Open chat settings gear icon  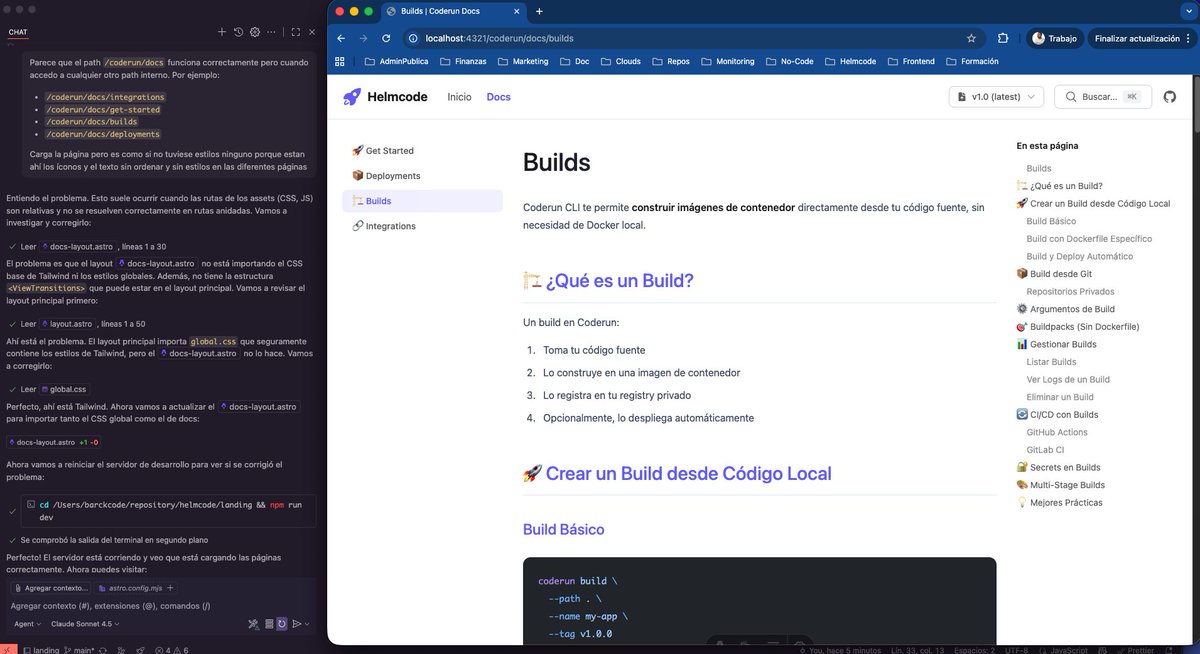click(x=254, y=32)
